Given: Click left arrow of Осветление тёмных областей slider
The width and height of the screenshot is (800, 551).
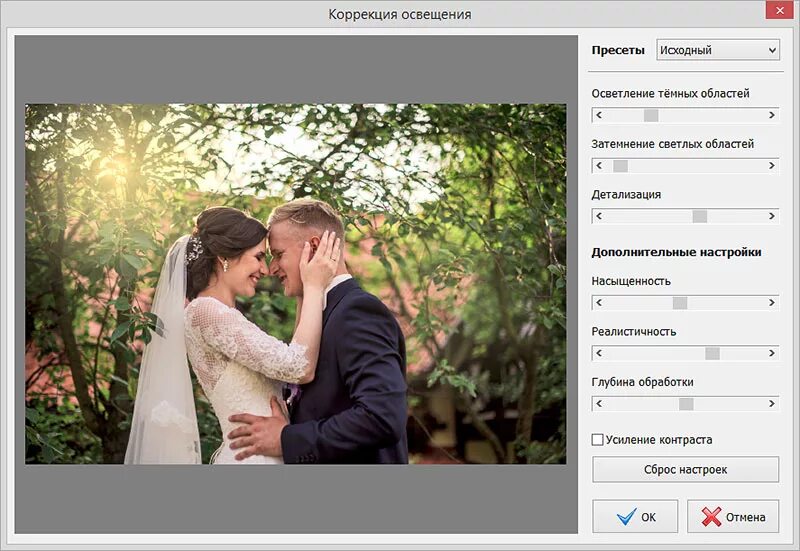Looking at the screenshot, I should coord(599,115).
